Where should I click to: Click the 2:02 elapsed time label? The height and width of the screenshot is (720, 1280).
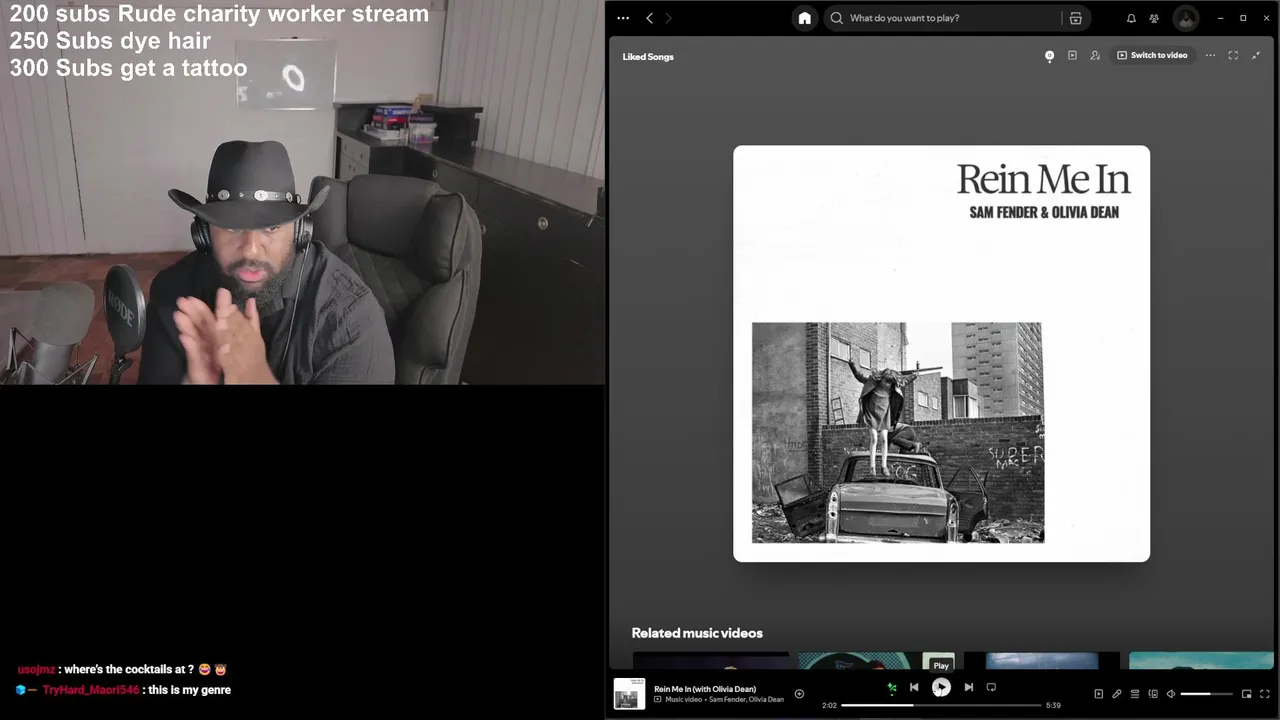[829, 705]
